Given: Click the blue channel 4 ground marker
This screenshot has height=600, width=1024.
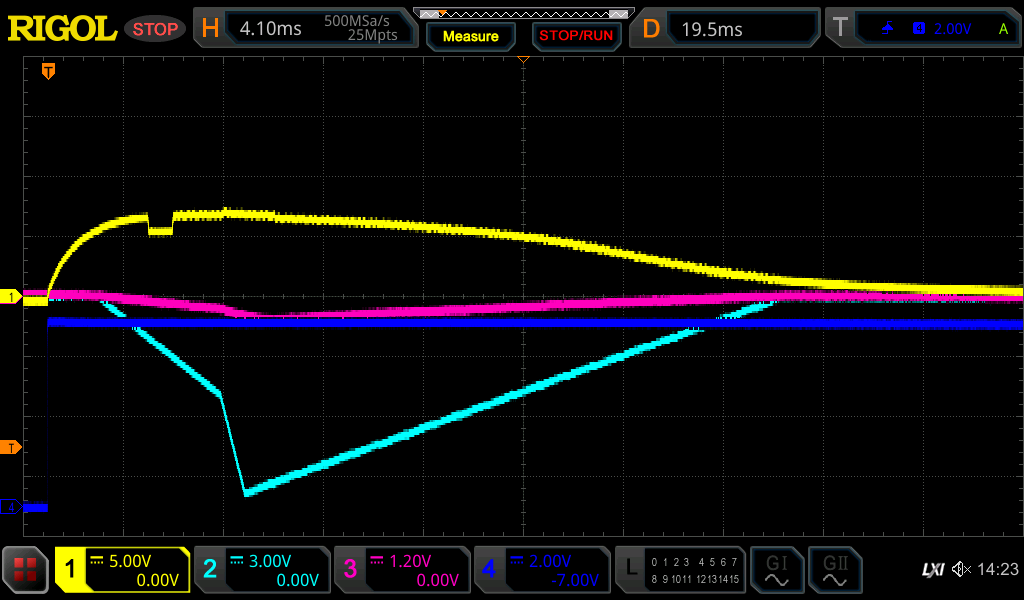Looking at the screenshot, I should tap(11, 507).
